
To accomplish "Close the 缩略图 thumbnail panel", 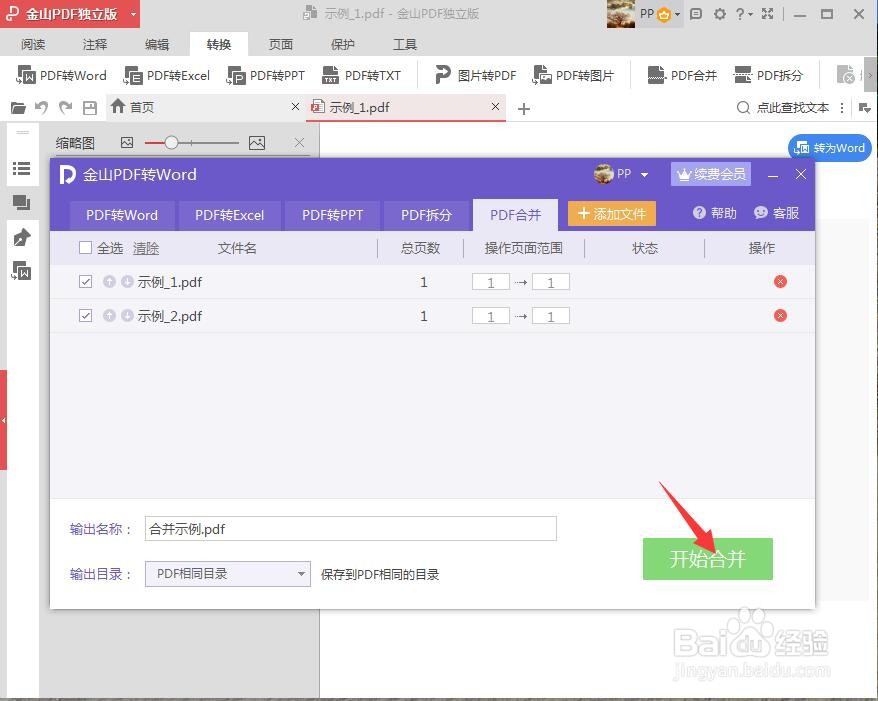I will [x=300, y=143].
